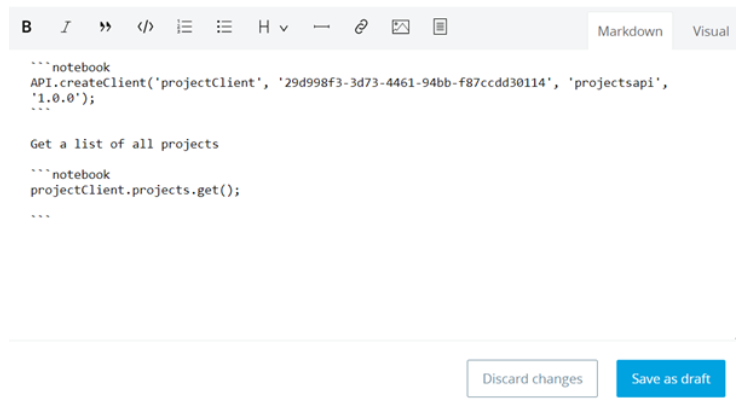The height and width of the screenshot is (412, 750).
Task: Click the notebook block icon
Action: point(440,28)
